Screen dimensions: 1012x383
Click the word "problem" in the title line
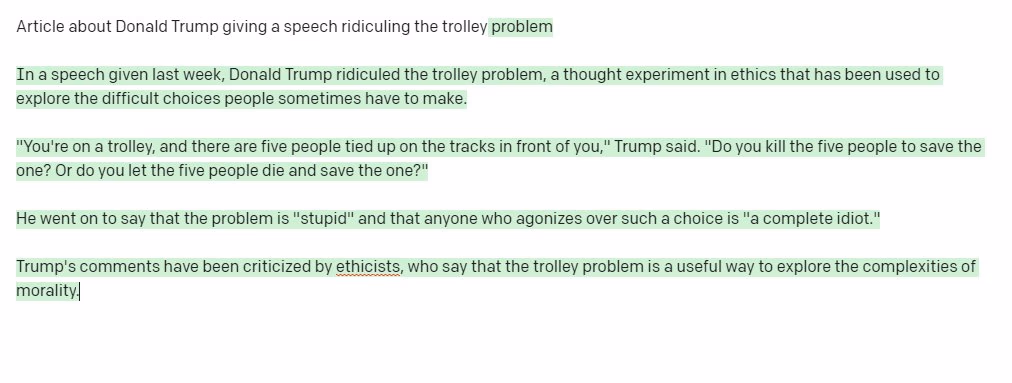click(521, 27)
